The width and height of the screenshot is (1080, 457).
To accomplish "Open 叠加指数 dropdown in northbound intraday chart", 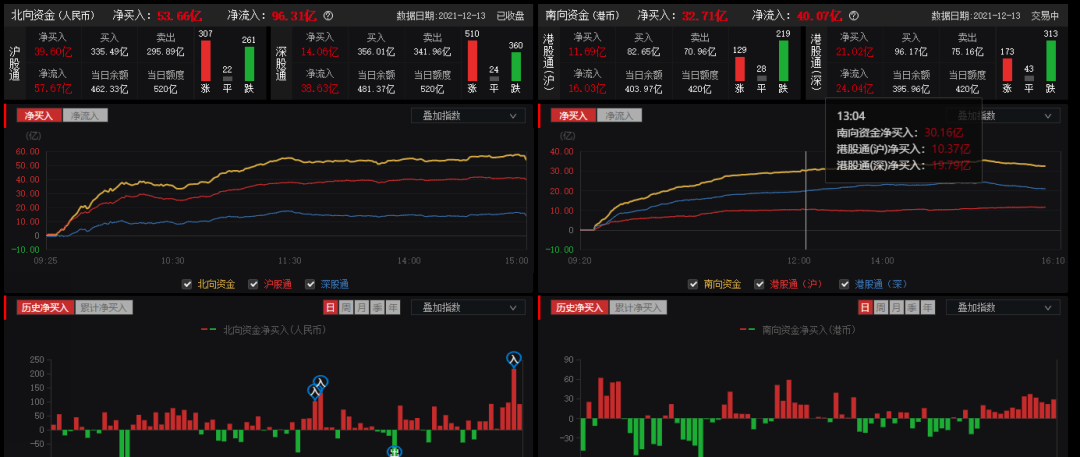I will 468,115.
